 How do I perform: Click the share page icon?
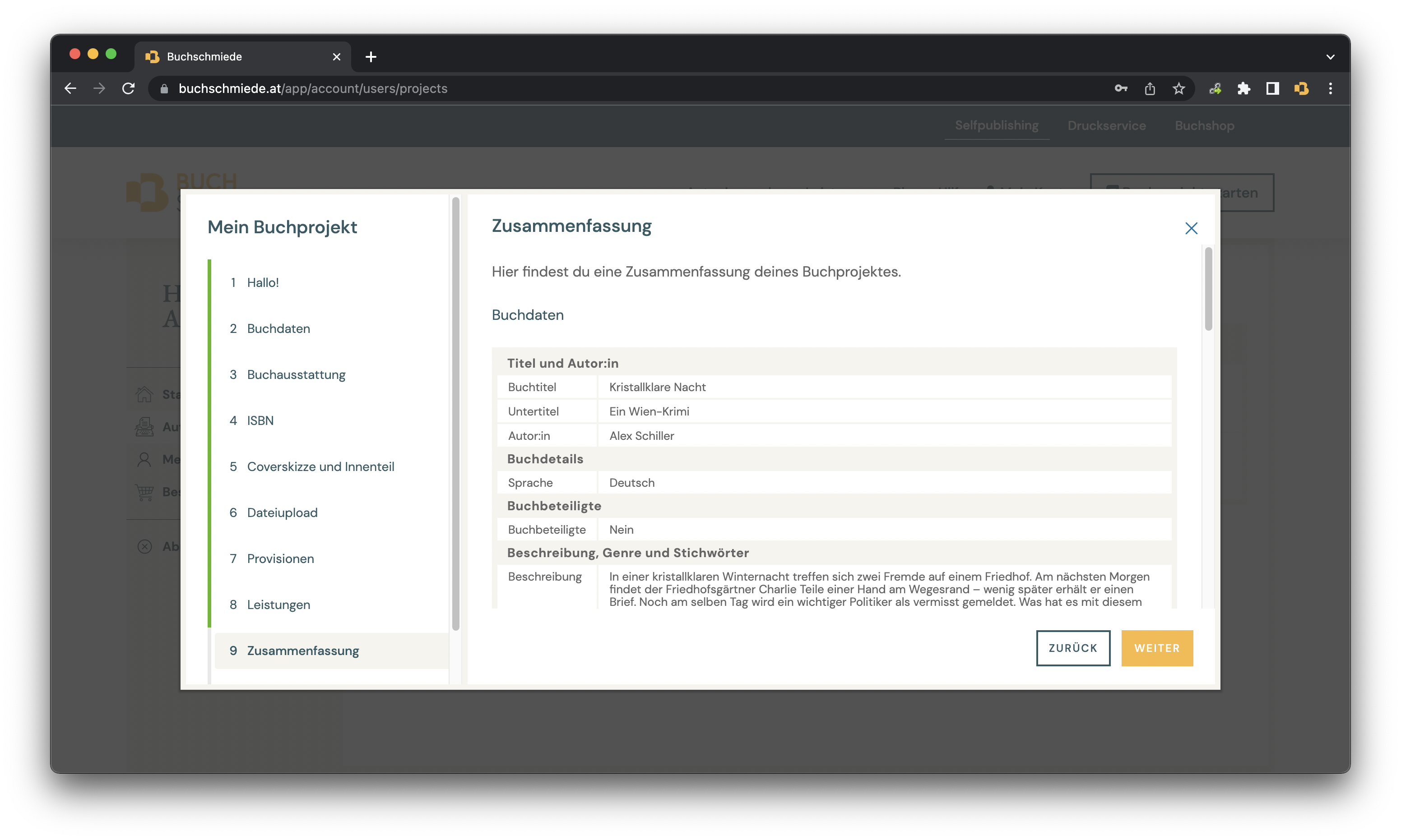tap(1150, 88)
